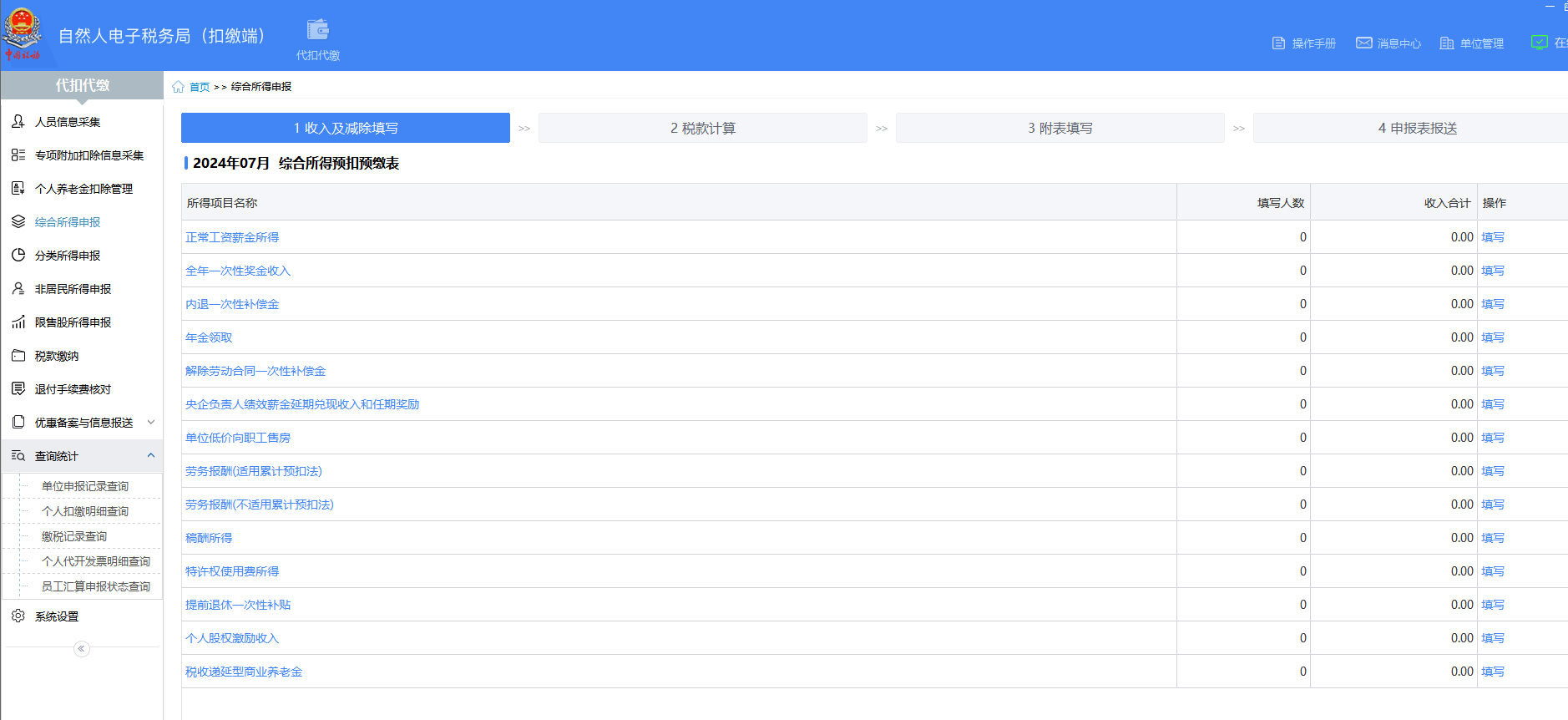Viewport: 1568px width, 720px height.
Task: Switch to step 2 税款计算 tab
Action: click(x=702, y=128)
